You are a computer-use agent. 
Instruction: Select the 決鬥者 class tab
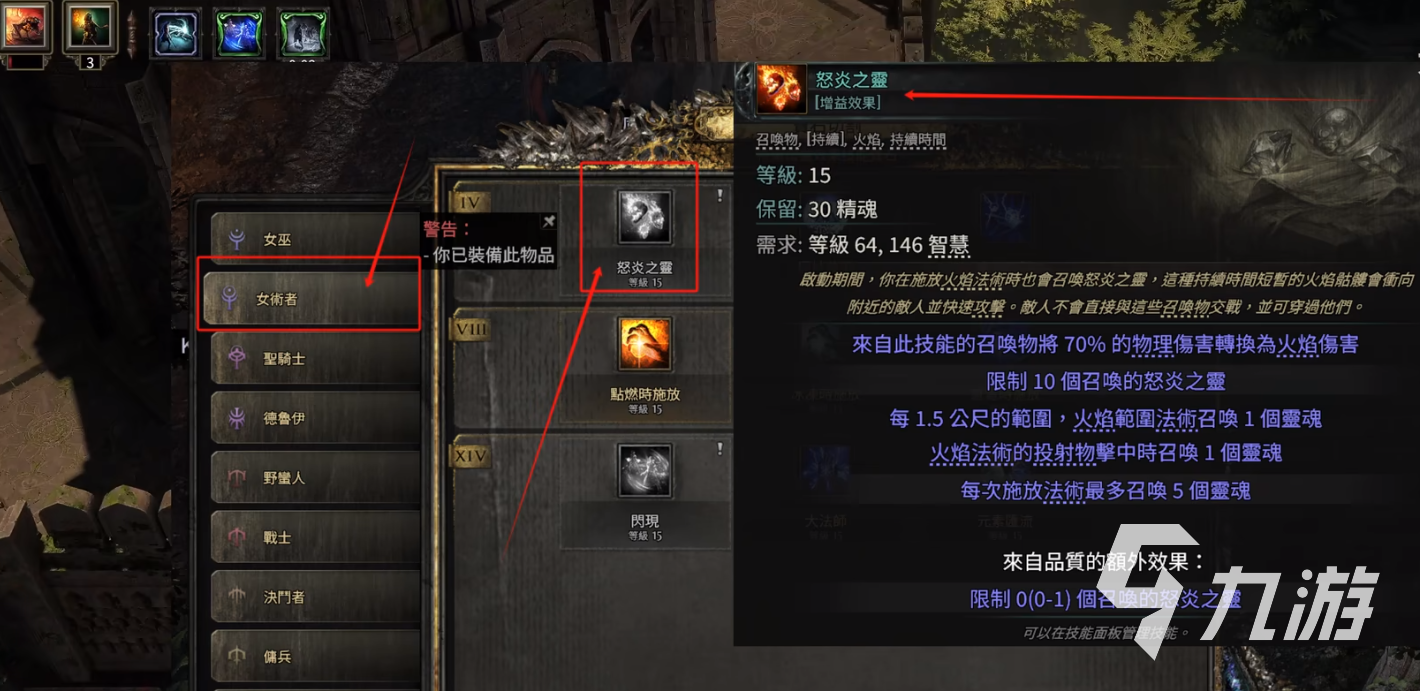[x=315, y=597]
